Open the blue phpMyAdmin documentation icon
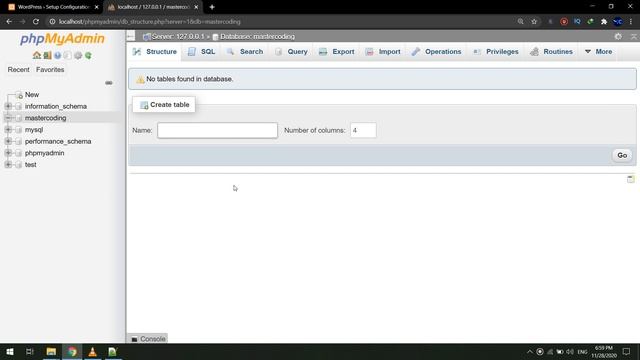This screenshot has height=360, width=640. click(x=58, y=56)
